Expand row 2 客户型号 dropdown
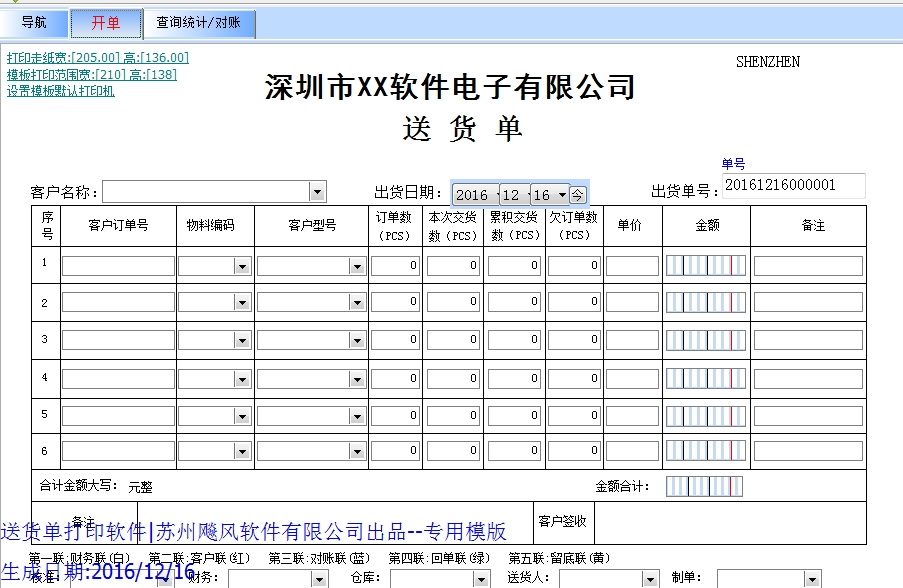This screenshot has width=903, height=588. click(x=357, y=302)
